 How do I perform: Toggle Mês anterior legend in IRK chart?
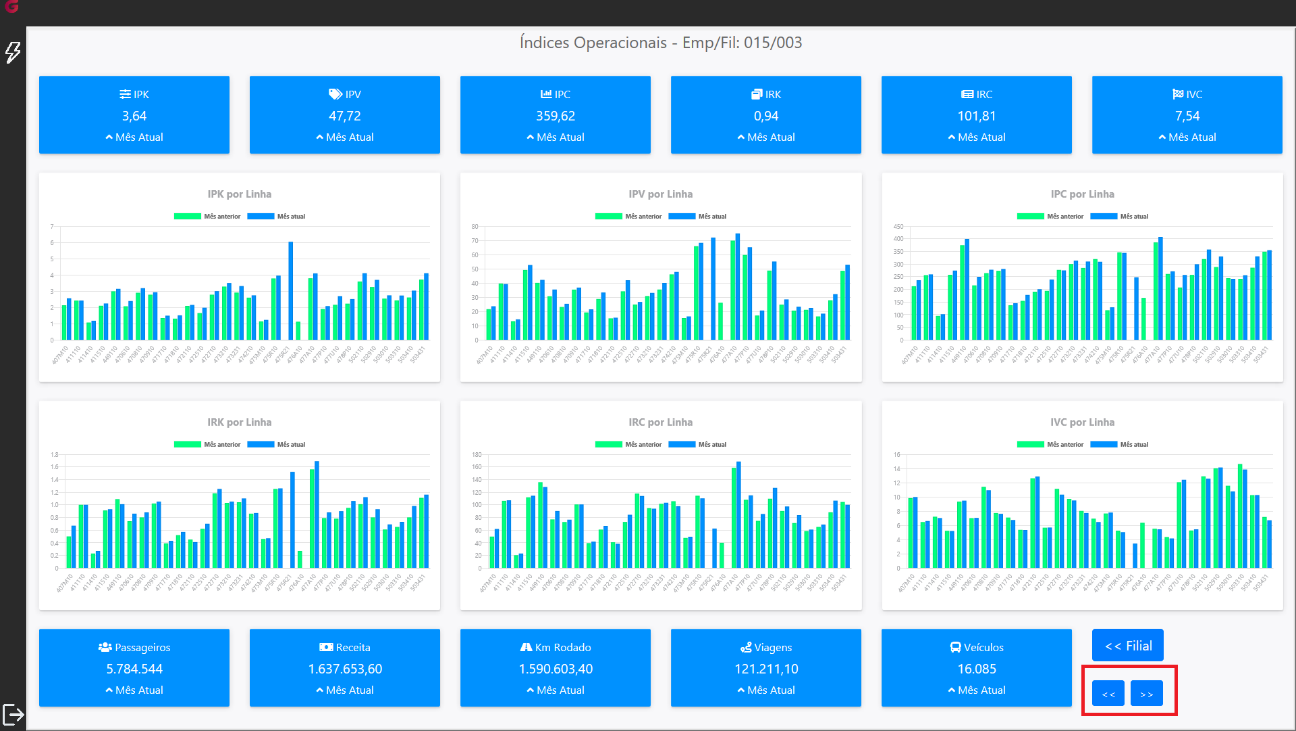click(x=207, y=444)
